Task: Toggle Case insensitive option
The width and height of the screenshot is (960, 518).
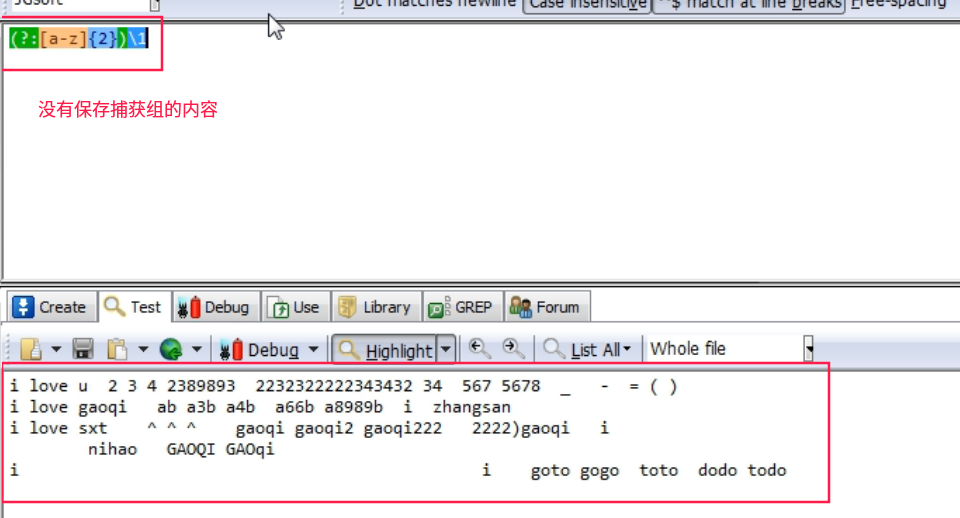Action: (587, 5)
